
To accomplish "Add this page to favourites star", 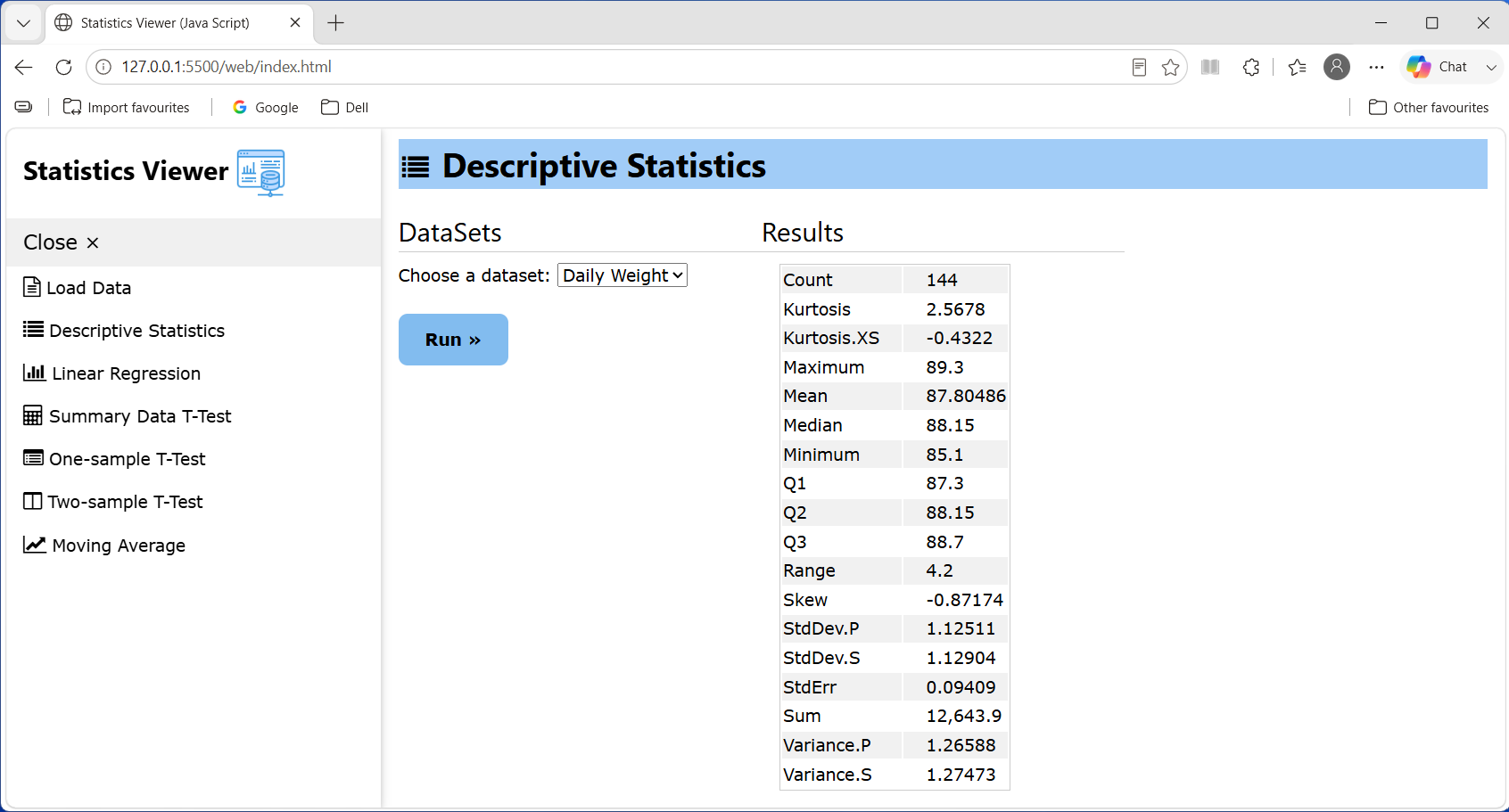I will (1171, 67).
